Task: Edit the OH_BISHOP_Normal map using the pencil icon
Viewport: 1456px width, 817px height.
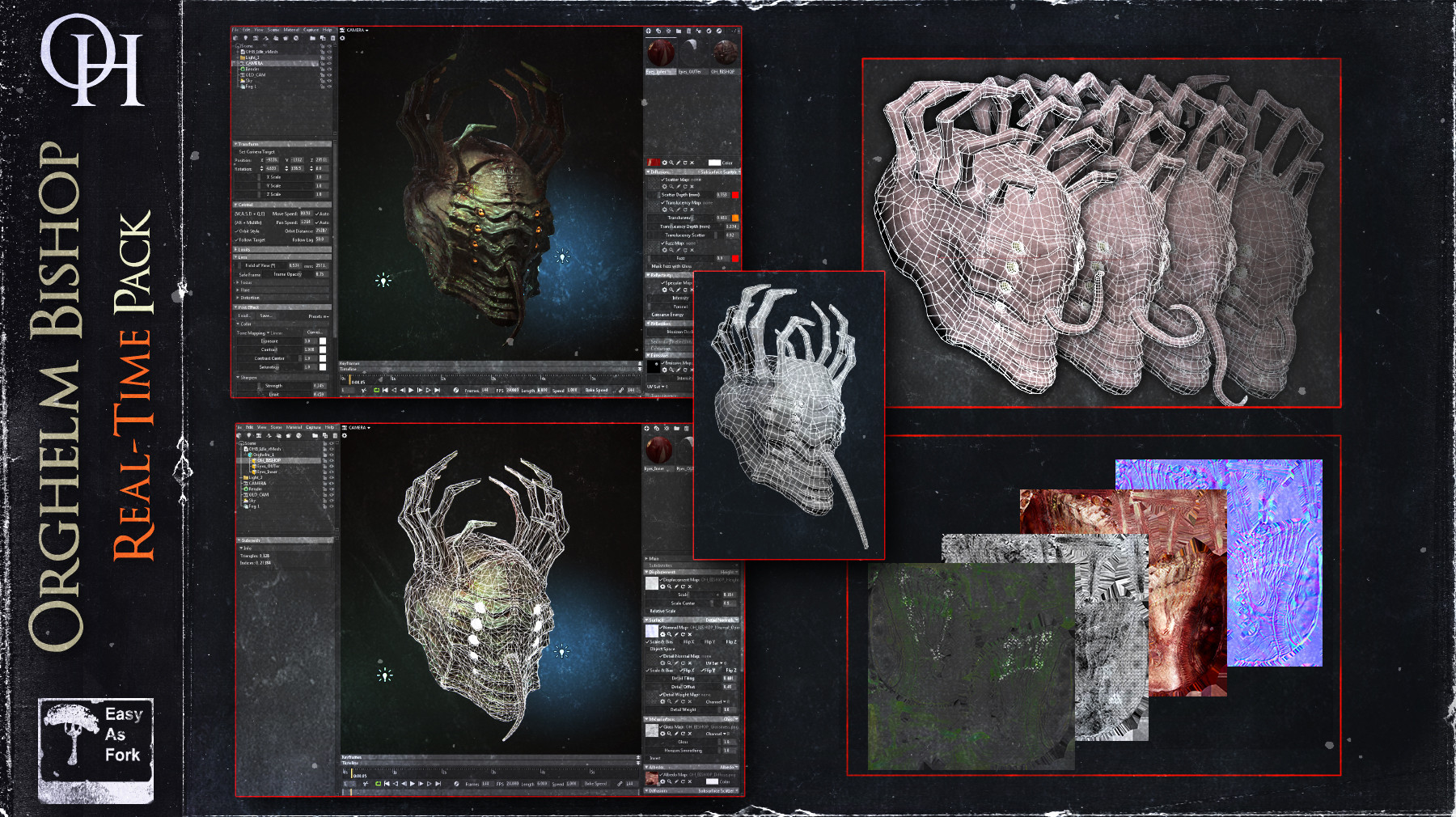Action: coord(675,633)
